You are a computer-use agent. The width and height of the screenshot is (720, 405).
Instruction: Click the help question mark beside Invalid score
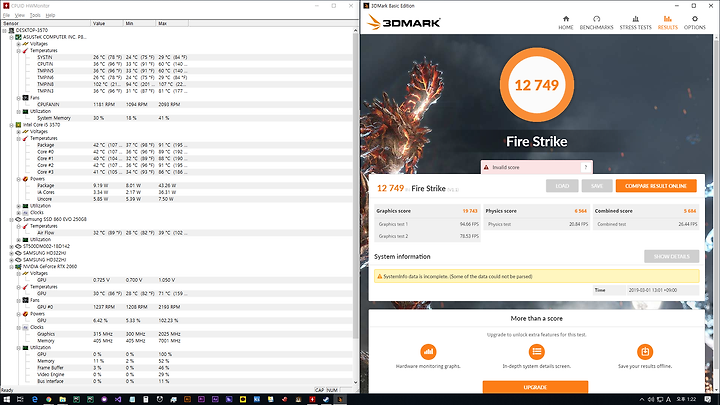(585, 167)
